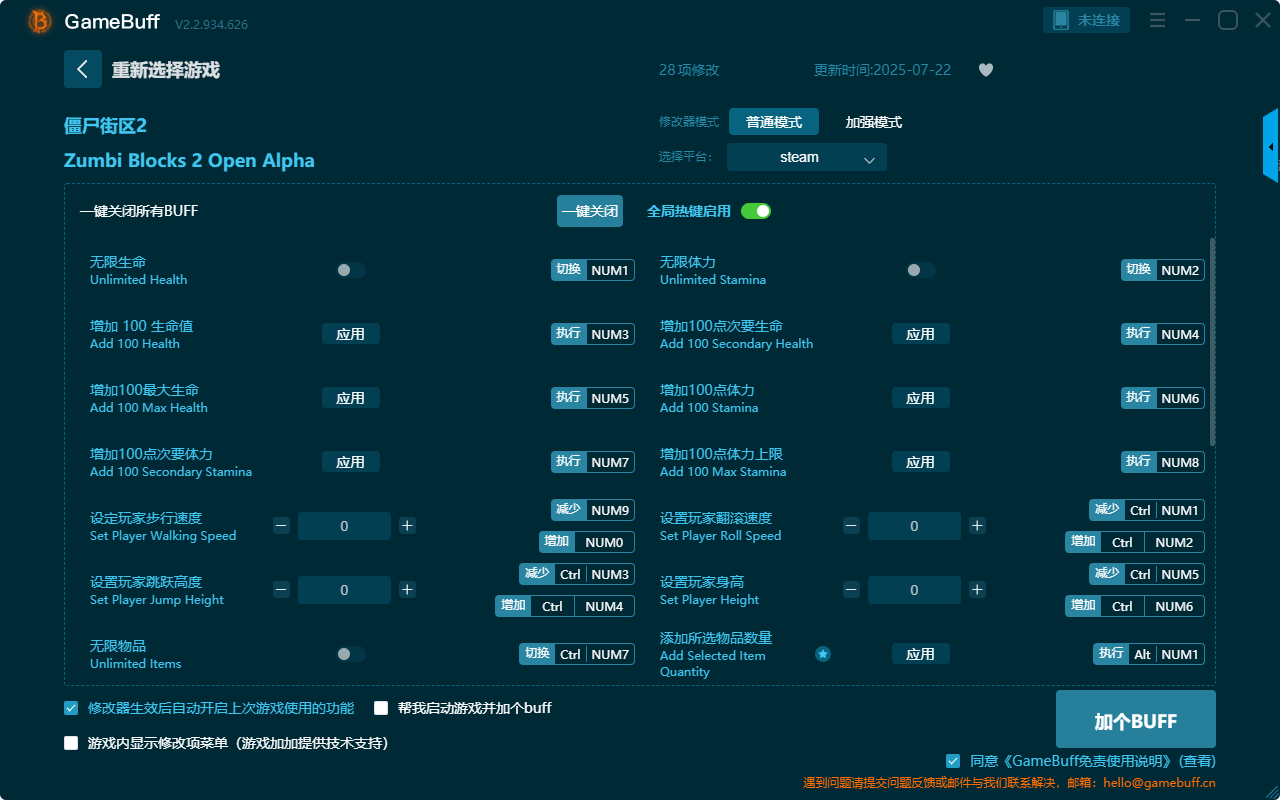The width and height of the screenshot is (1280, 800).
Task: Switch to 加强模式 enhanced mode tab
Action: [874, 122]
